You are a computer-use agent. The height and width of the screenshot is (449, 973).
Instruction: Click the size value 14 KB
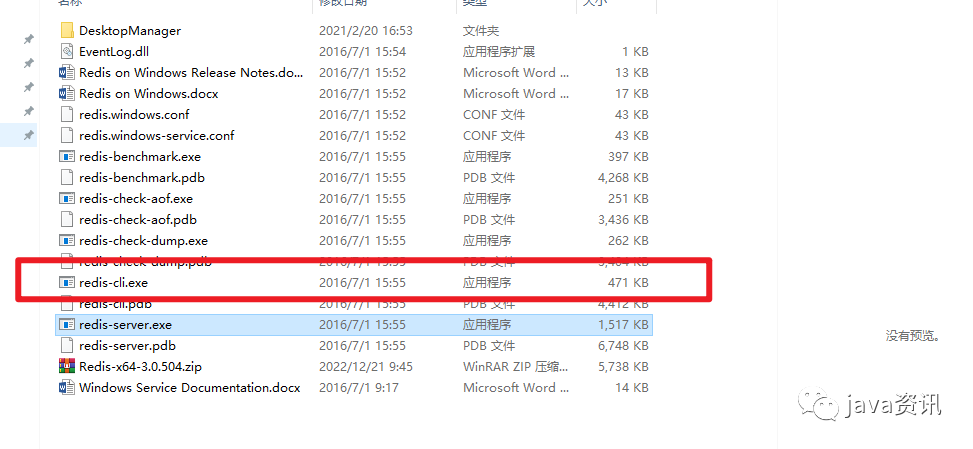coord(632,388)
